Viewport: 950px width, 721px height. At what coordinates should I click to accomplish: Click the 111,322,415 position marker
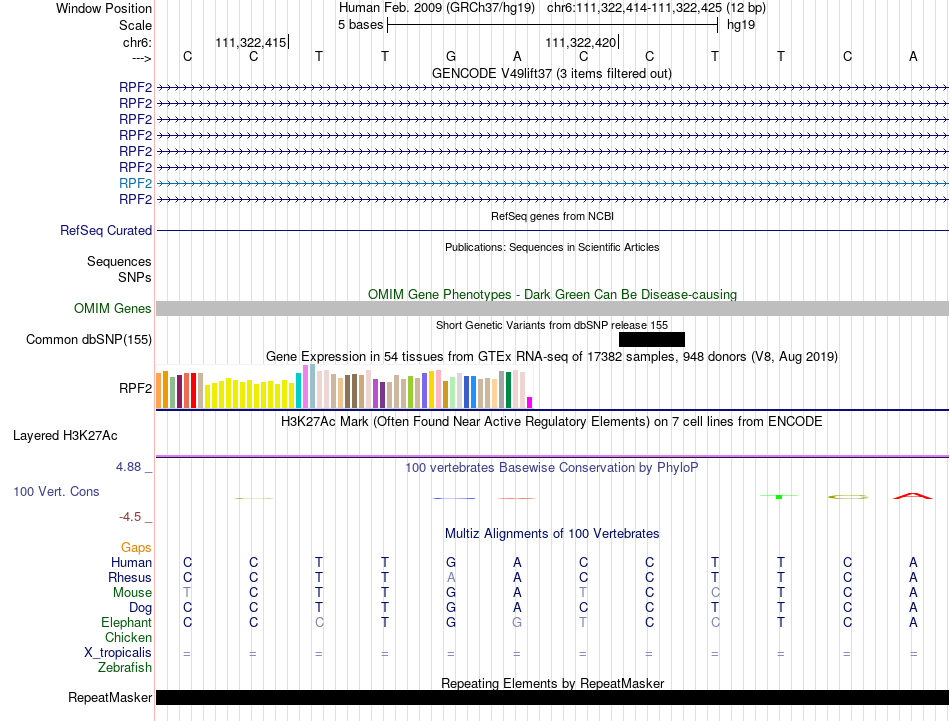[251, 42]
